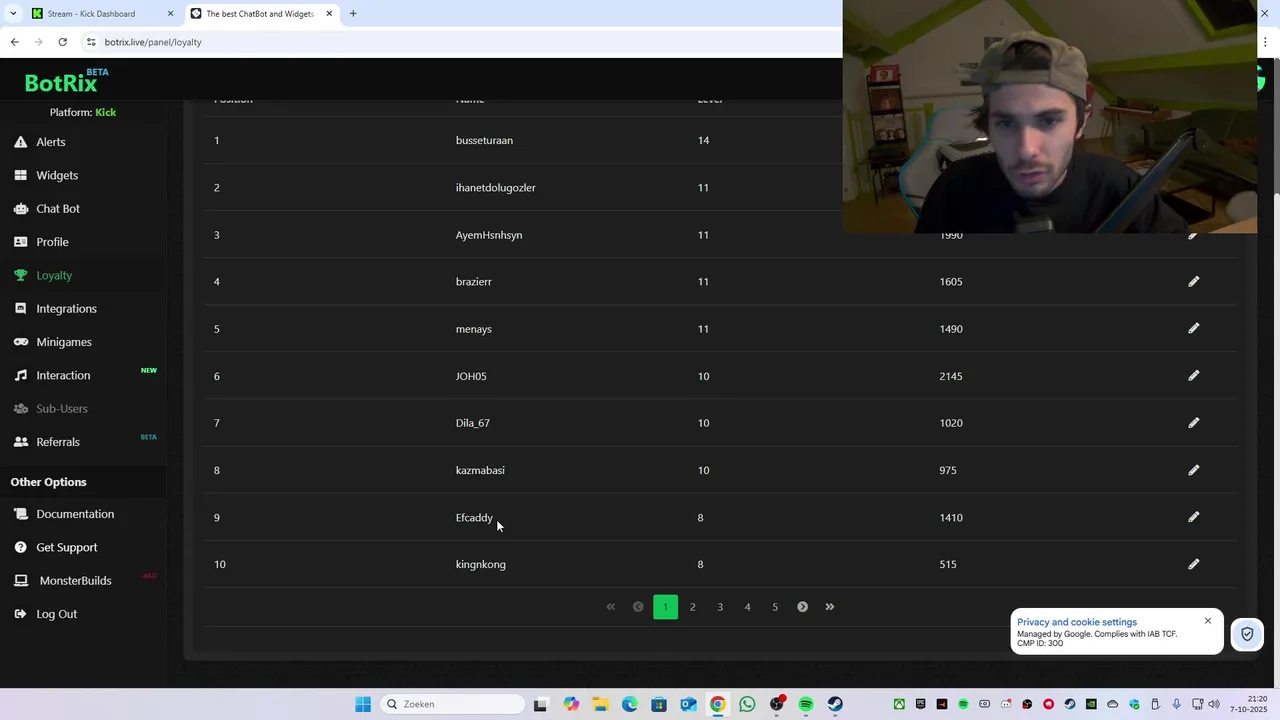Click the Referrals people icon
Image resolution: width=1280 pixels, height=720 pixels.
pyautogui.click(x=20, y=442)
